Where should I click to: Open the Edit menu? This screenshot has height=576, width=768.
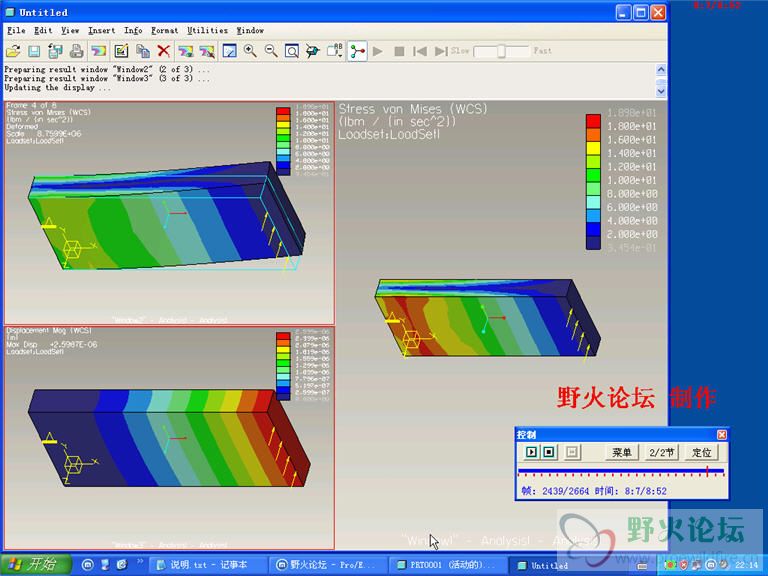click(43, 30)
